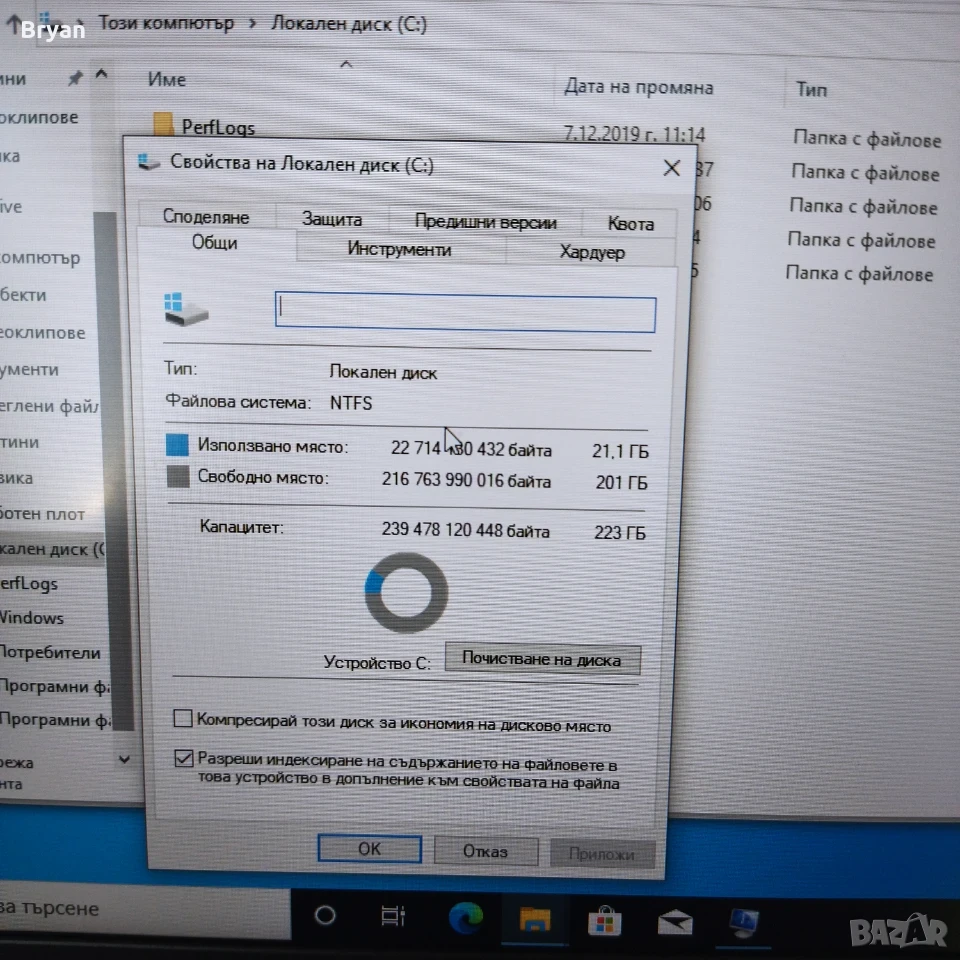The width and height of the screenshot is (960, 960).
Task: Click the Task View taskbar icon
Action: tap(393, 916)
